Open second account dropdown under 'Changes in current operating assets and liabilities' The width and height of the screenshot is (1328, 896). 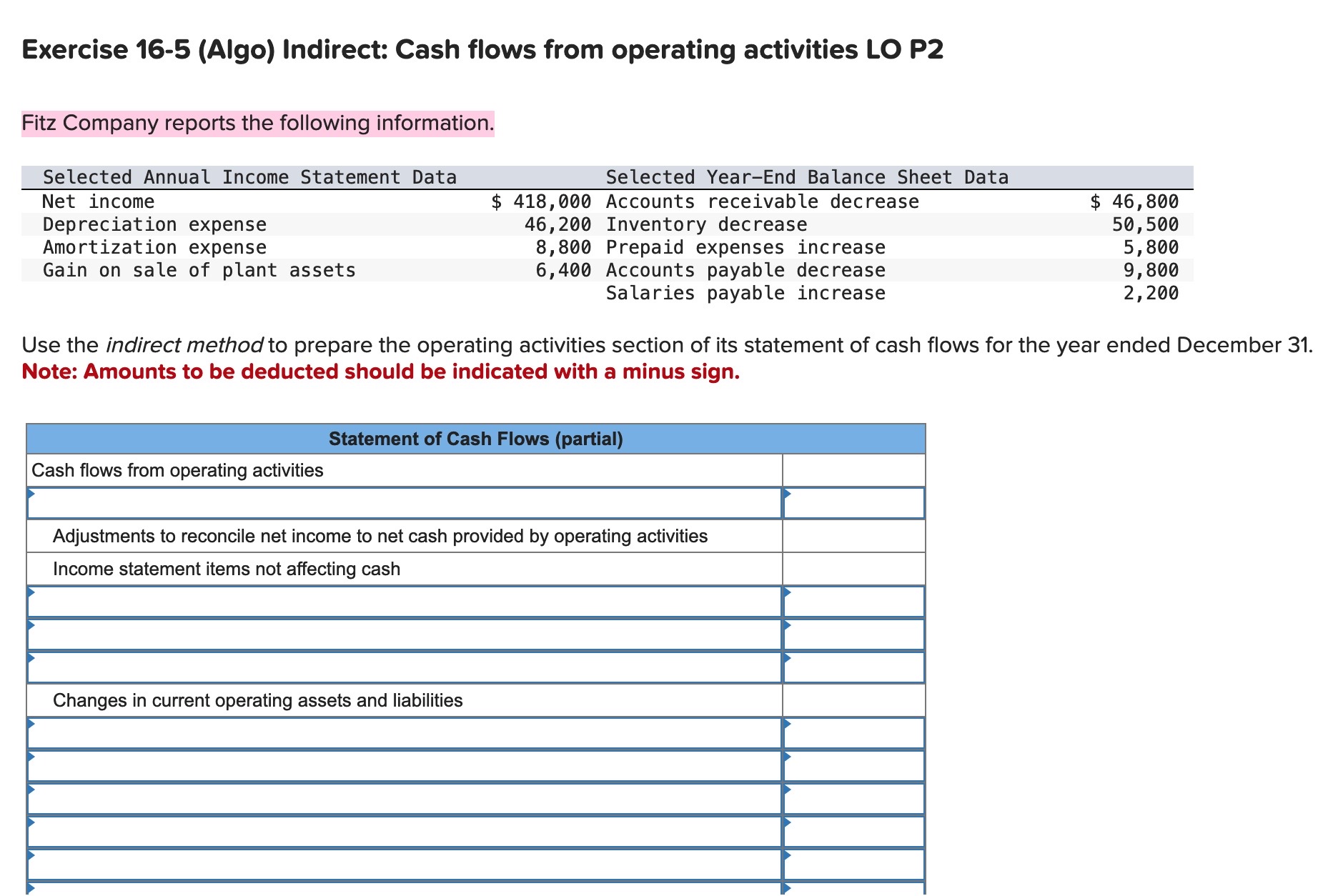click(405, 766)
